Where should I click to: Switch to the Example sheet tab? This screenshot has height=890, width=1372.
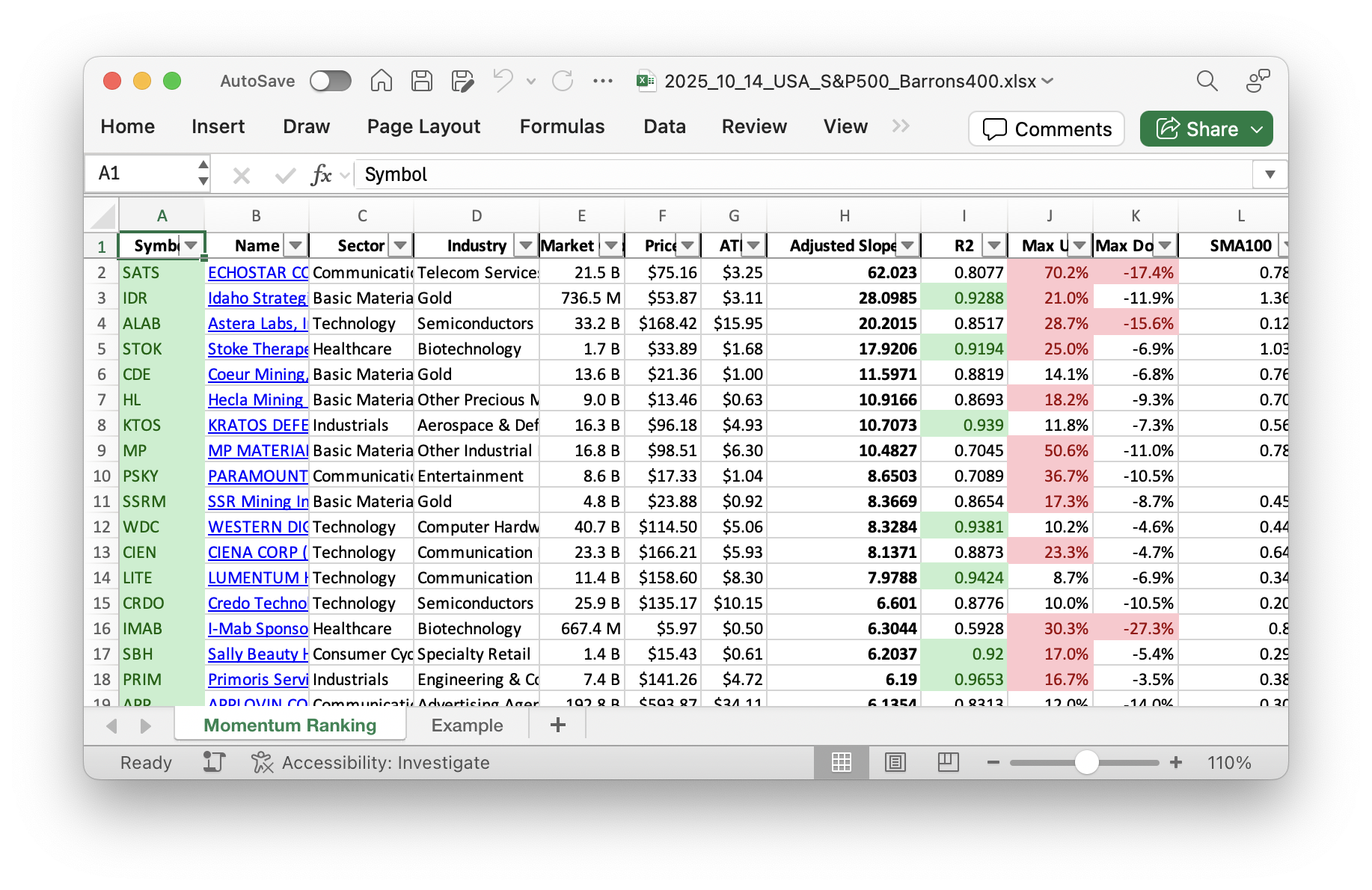(467, 725)
